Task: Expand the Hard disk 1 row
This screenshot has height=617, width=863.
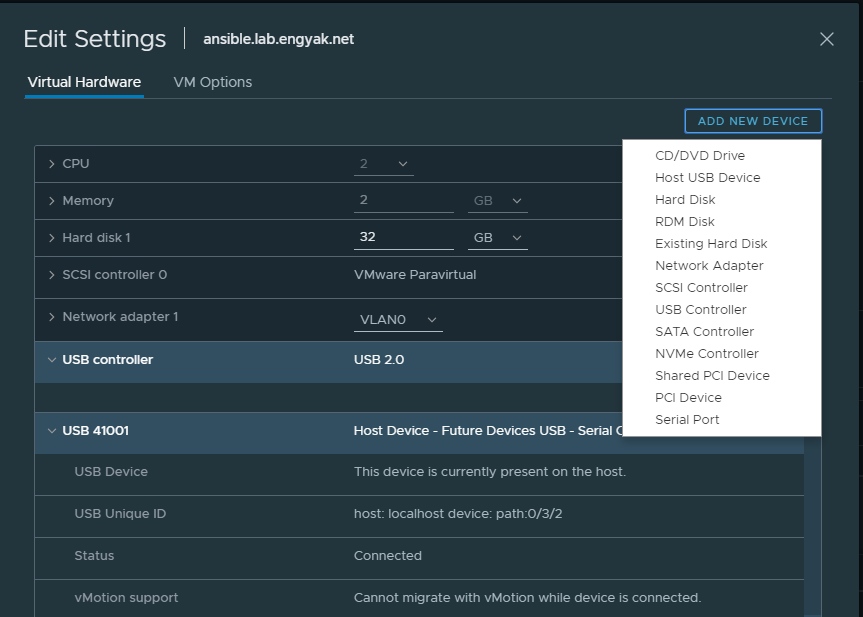Action: pos(52,238)
